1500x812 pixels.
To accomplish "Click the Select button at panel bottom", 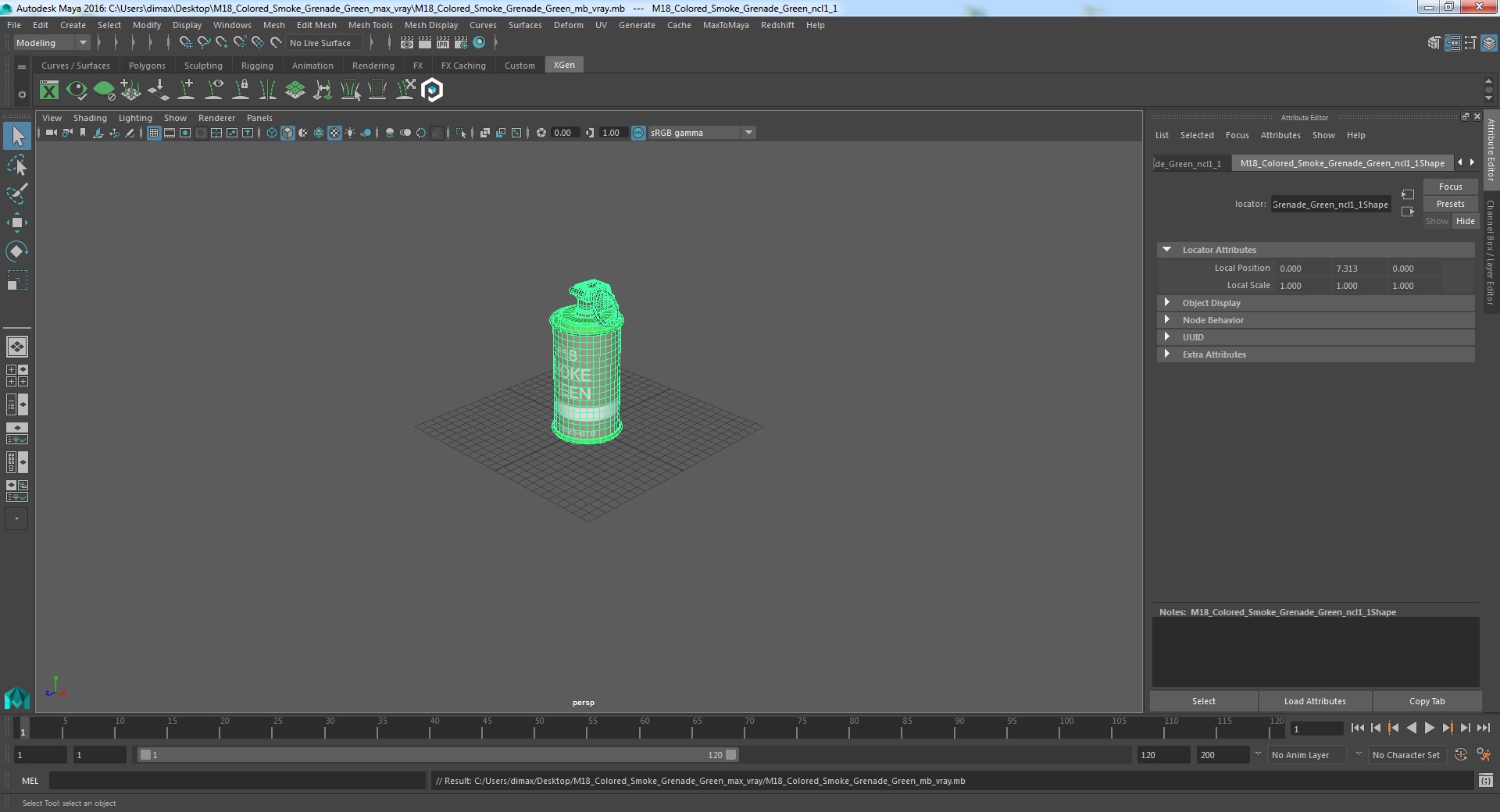I will pyautogui.click(x=1203, y=701).
